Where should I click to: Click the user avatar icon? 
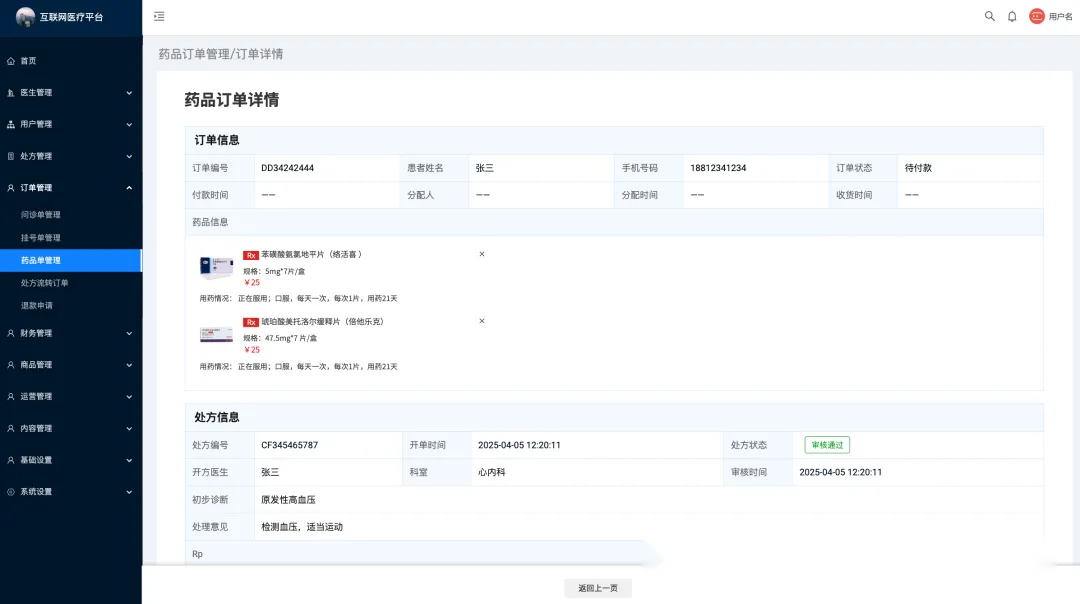pos(1037,16)
